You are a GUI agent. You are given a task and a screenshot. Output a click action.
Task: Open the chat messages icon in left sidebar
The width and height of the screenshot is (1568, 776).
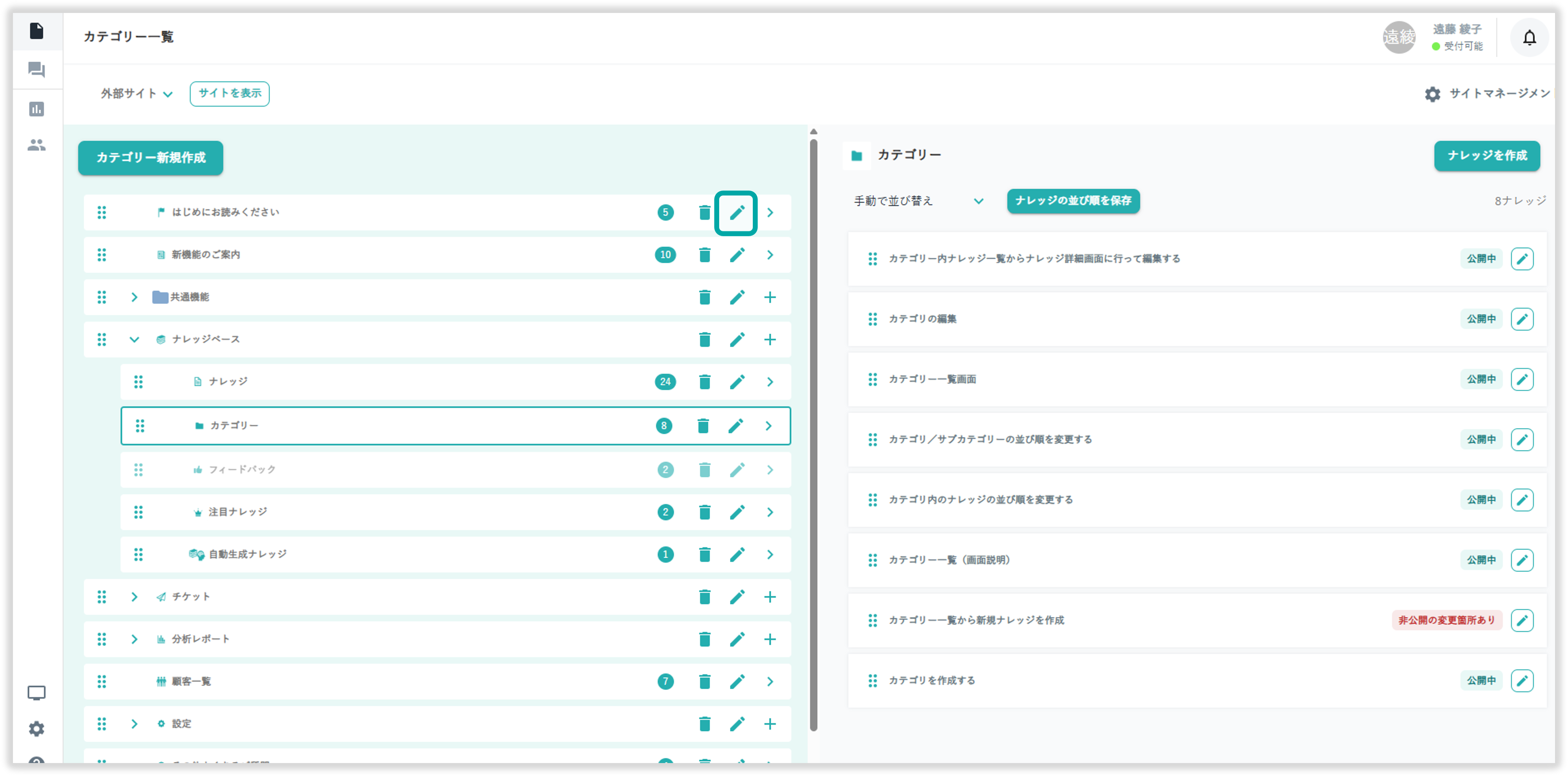click(36, 70)
